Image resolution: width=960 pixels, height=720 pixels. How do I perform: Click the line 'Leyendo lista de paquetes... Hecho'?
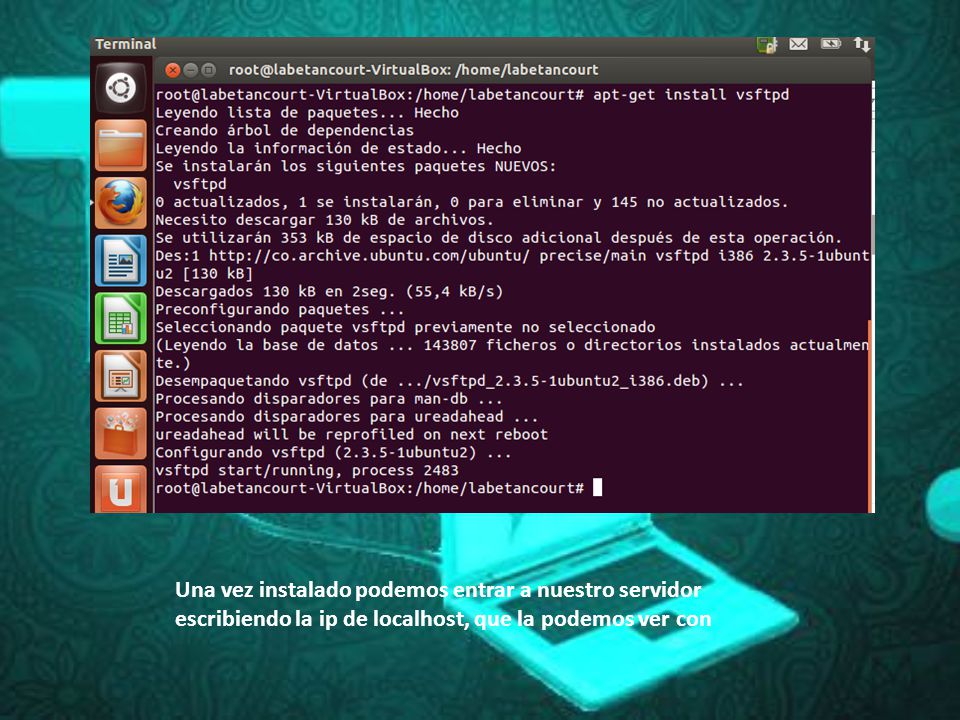click(x=307, y=113)
